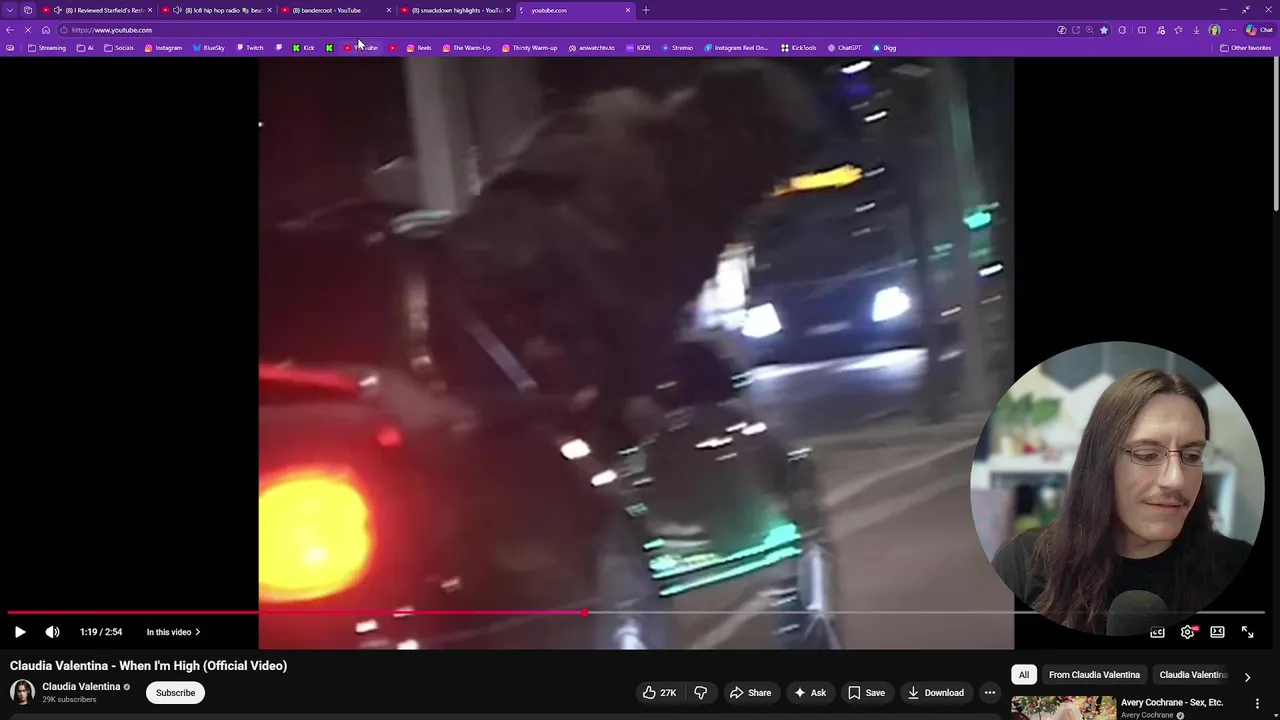This screenshot has width=1280, height=720.
Task: Stop the page from loading
Action: [x=28, y=30]
